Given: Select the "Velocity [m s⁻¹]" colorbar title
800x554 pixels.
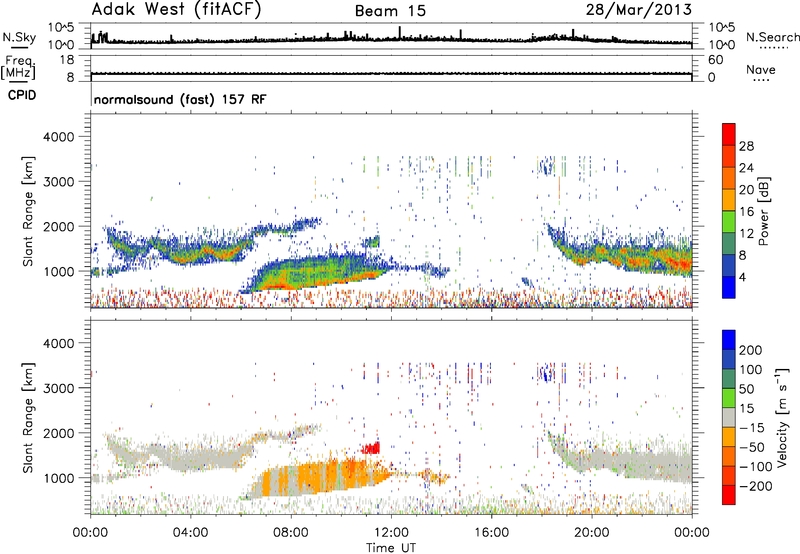Looking at the screenshot, I should click(783, 417).
